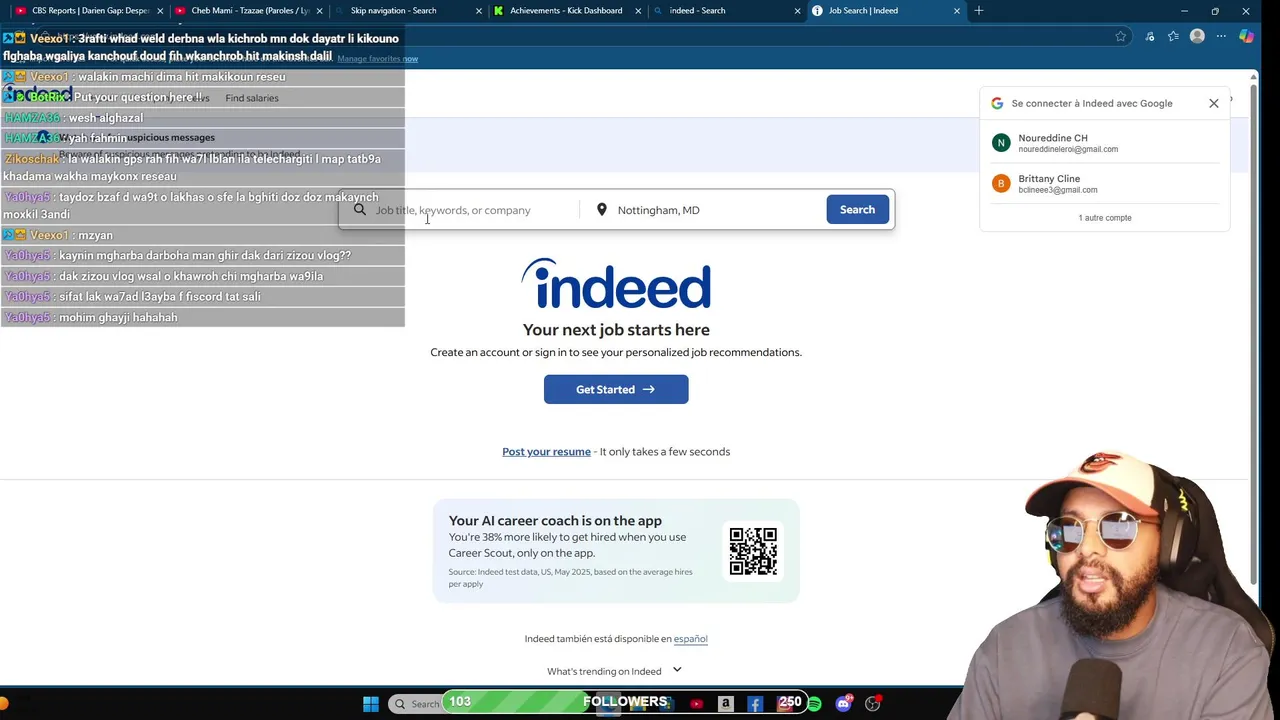Viewport: 1280px width, 720px height.
Task: Open OBS Studio from the taskbar
Action: (x=873, y=704)
